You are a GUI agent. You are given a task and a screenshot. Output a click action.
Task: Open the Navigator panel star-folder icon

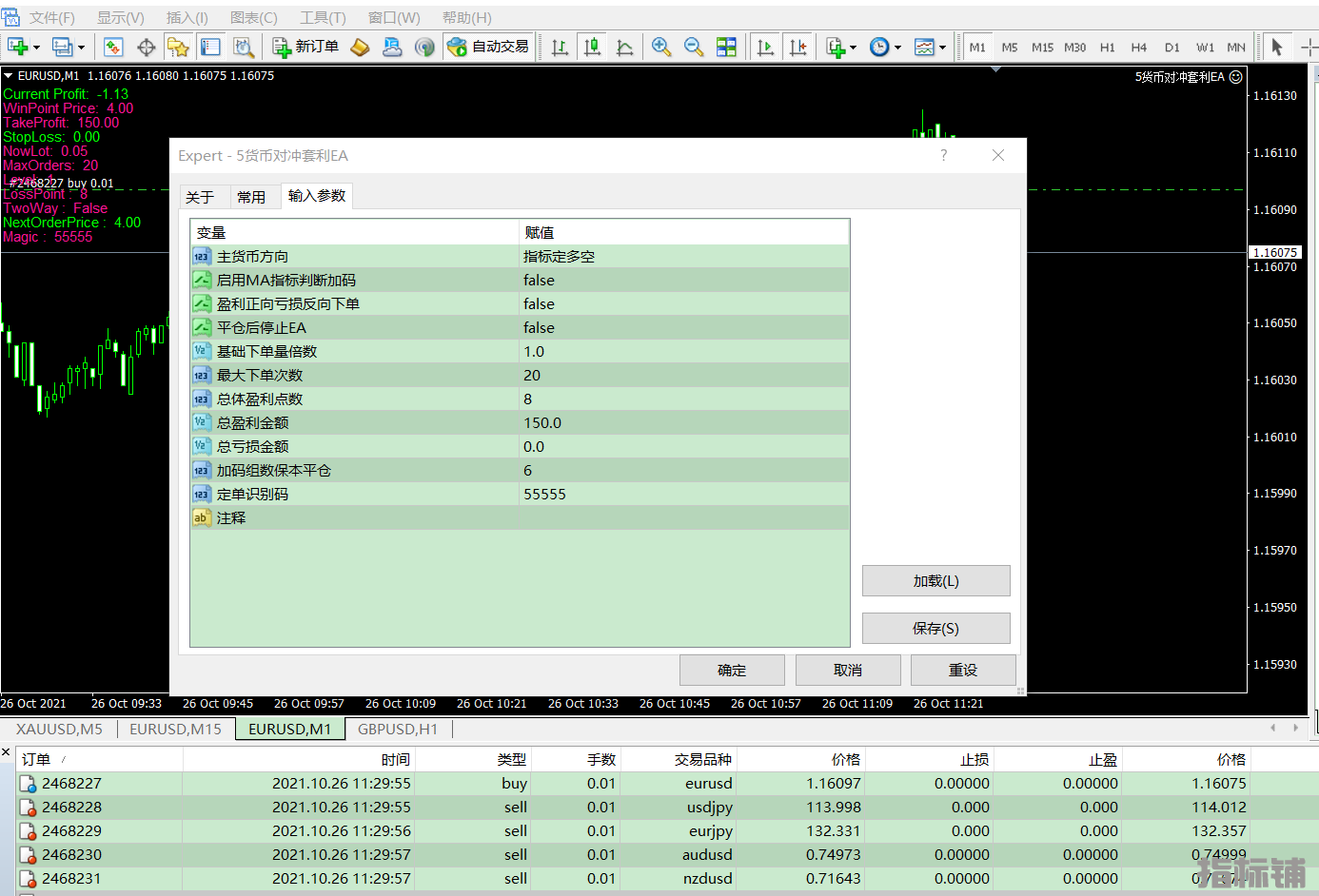178,47
